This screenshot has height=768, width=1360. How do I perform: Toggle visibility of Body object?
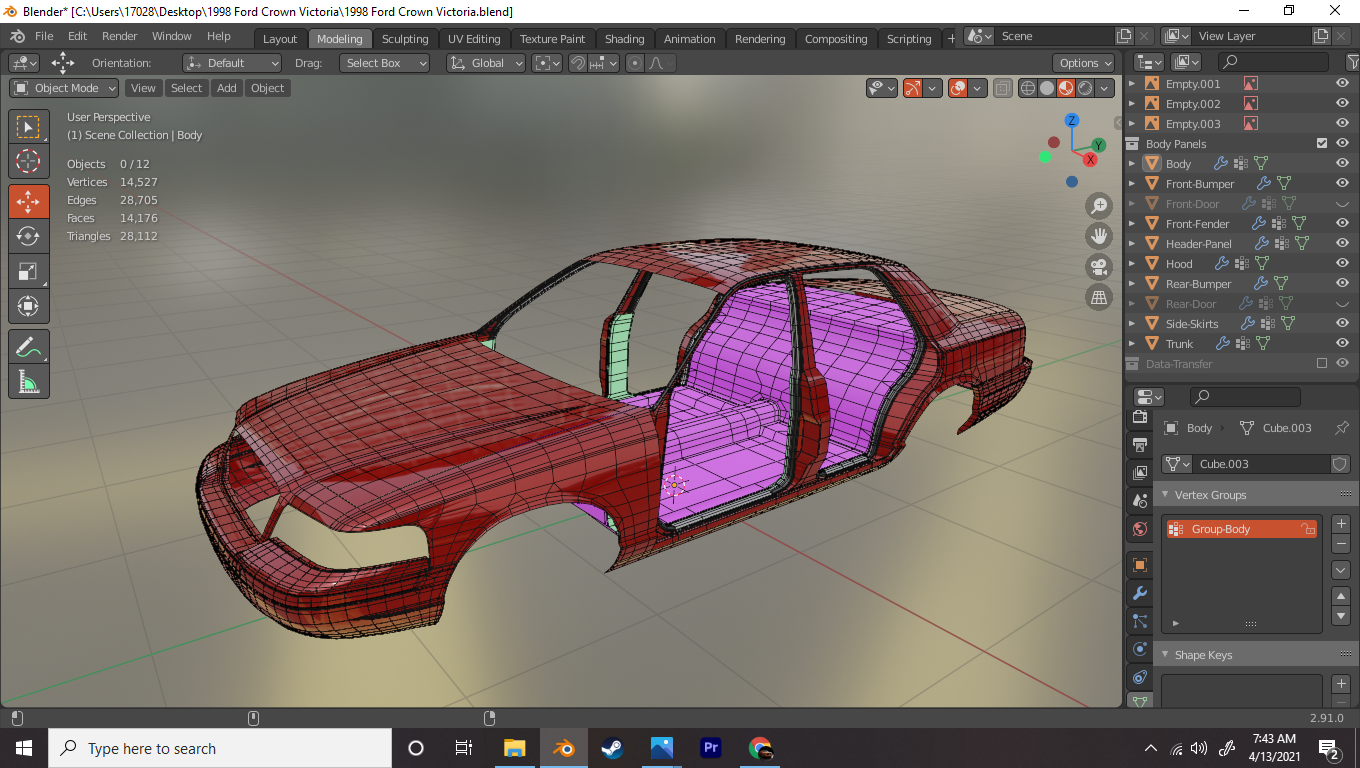tap(1342, 163)
